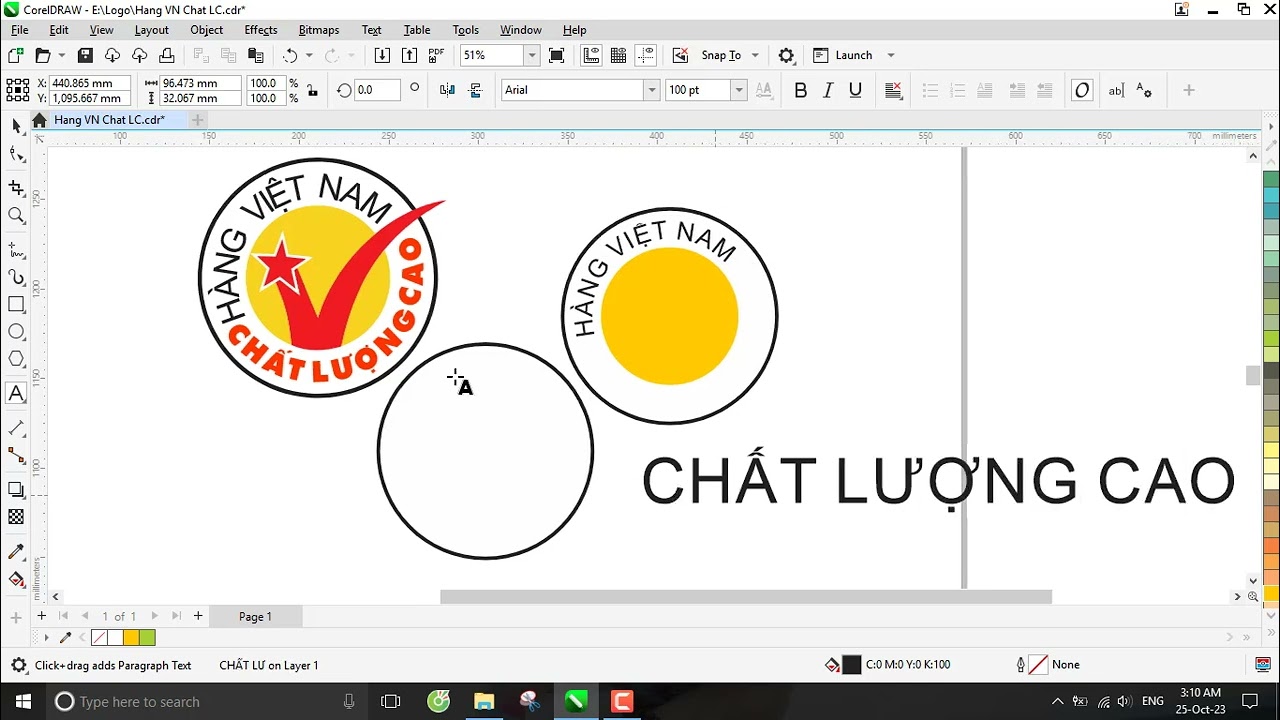Toggle the lock ratio padlock
This screenshot has width=1280, height=720.
pos(313,91)
